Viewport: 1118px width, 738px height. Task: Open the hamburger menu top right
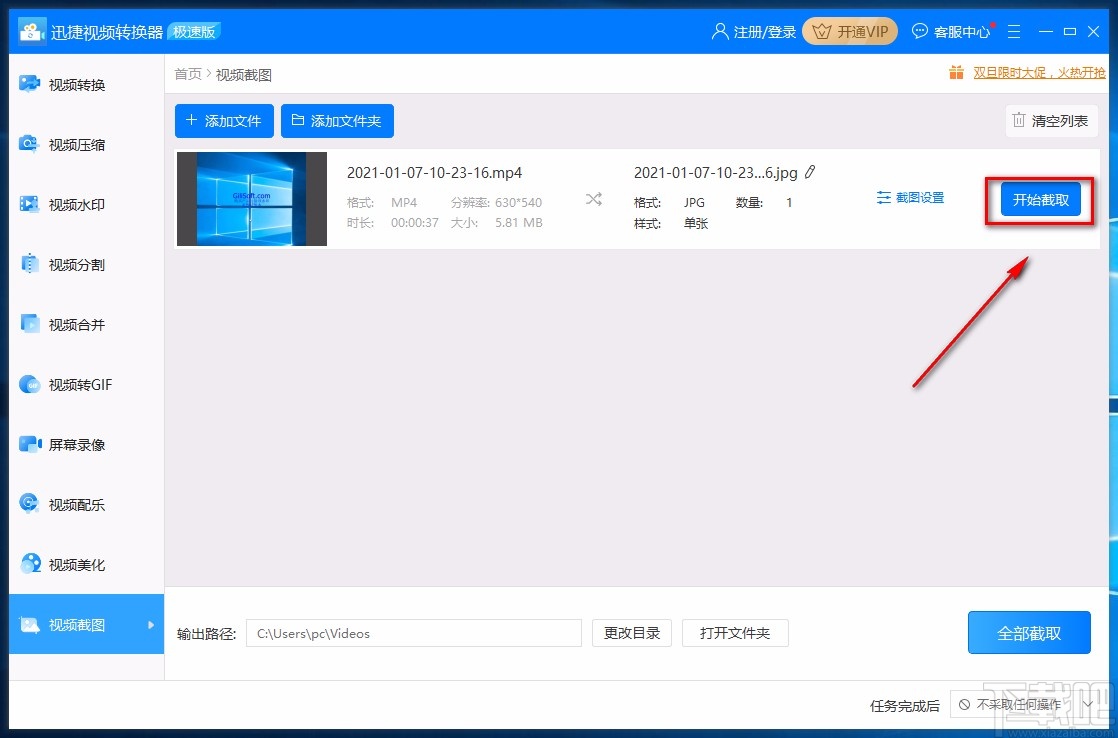coord(1014,31)
